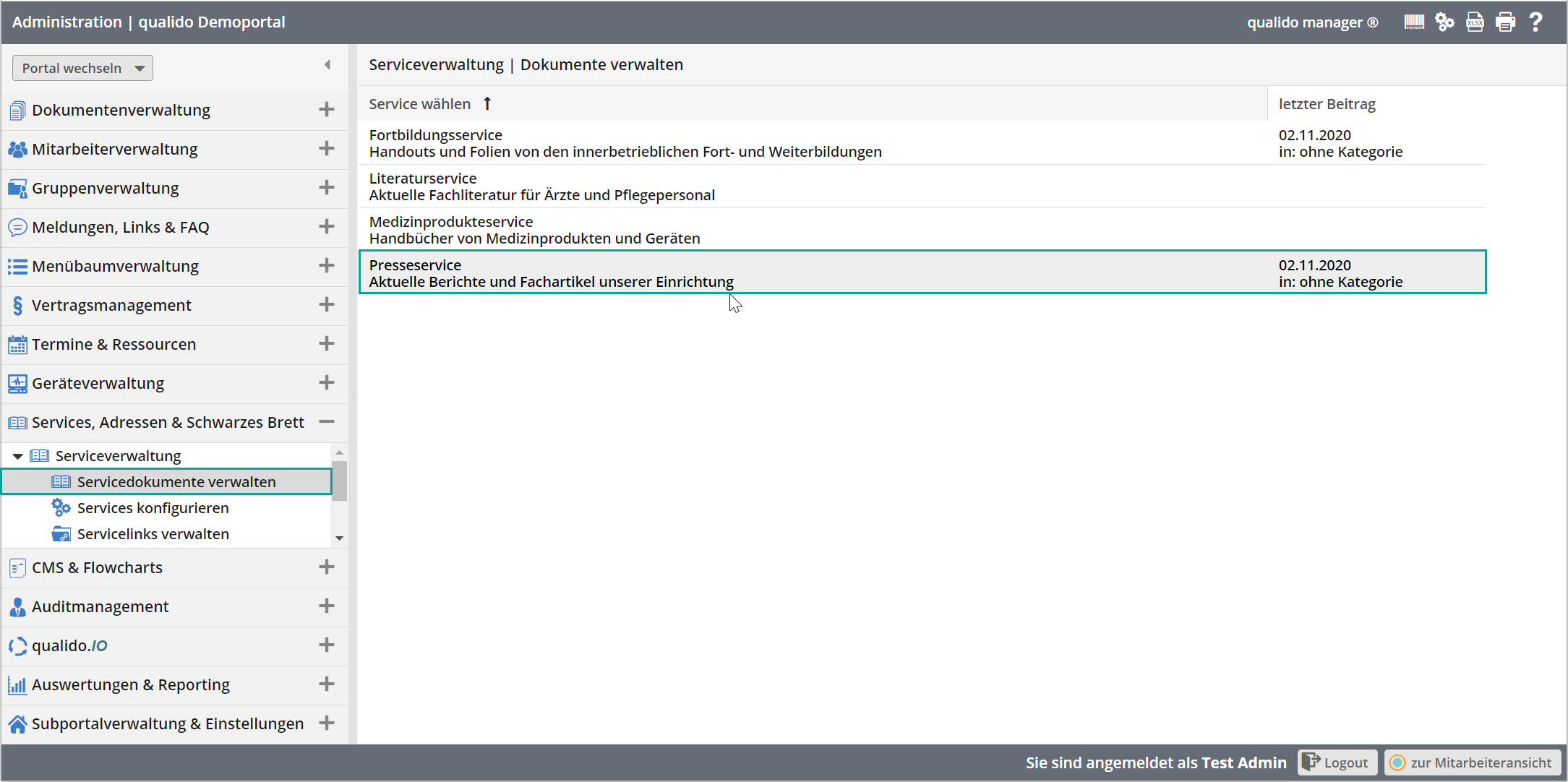Click the Meldungen speech bubble icon
1568x782 pixels.
pyautogui.click(x=17, y=228)
